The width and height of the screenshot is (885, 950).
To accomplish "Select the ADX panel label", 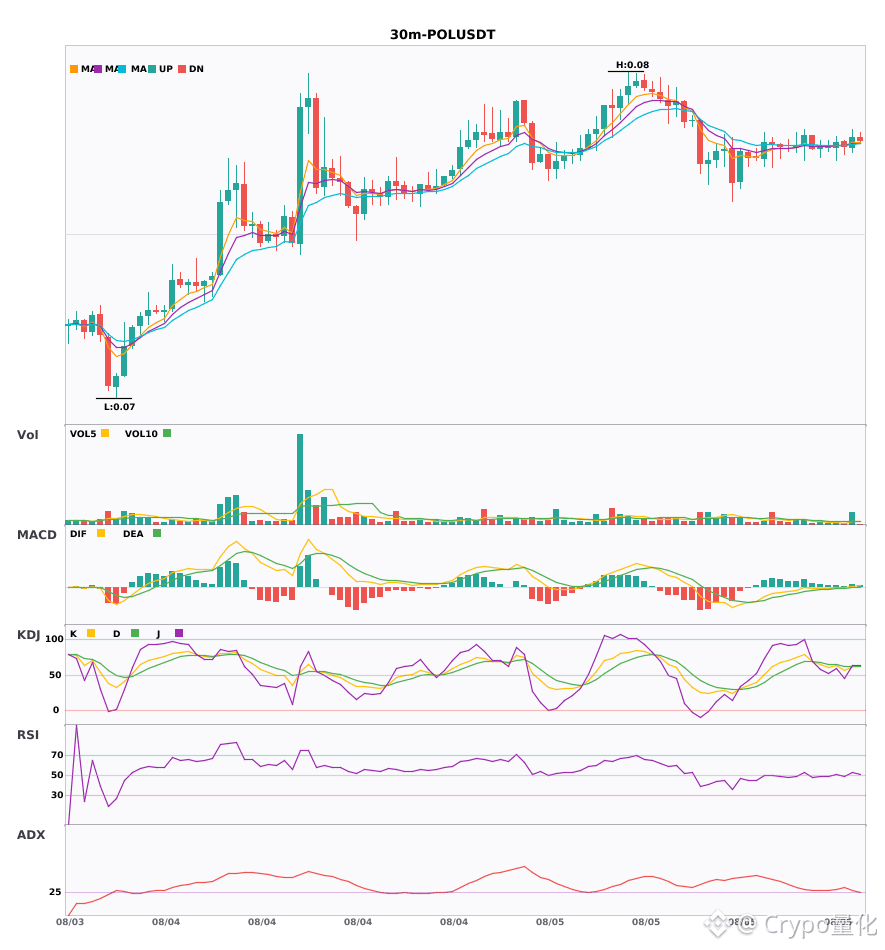I will (x=31, y=835).
